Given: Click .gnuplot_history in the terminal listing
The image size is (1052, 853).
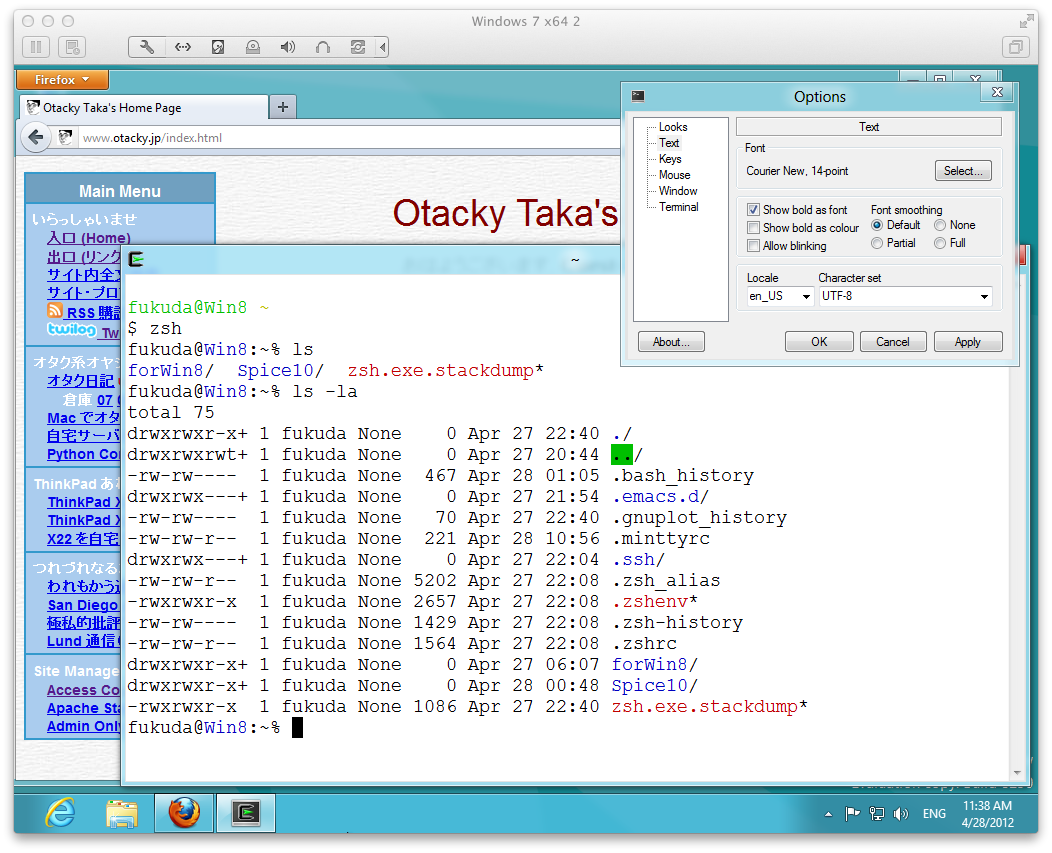Looking at the screenshot, I should 699,518.
